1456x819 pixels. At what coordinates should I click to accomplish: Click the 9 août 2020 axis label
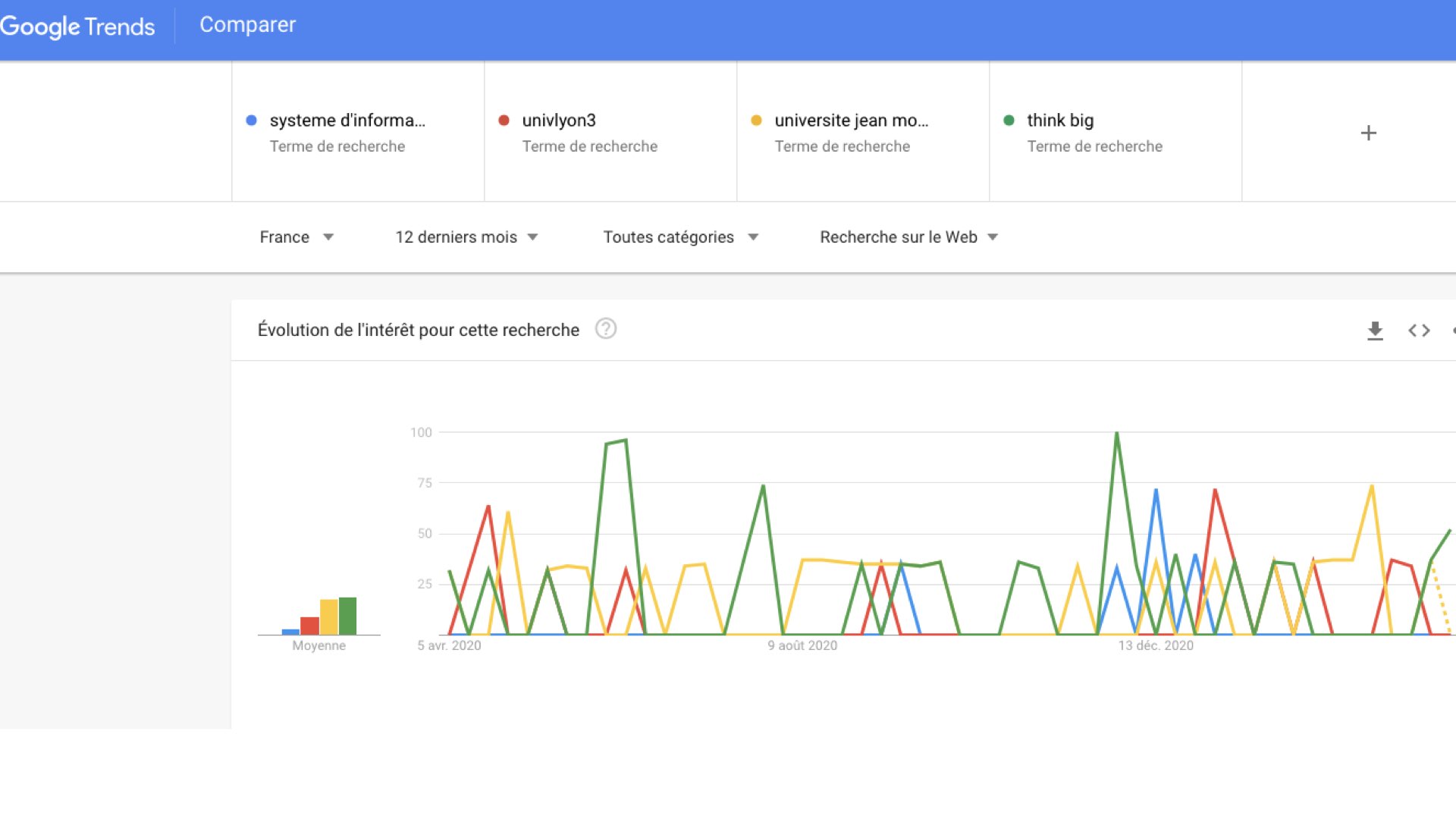pyautogui.click(x=802, y=645)
